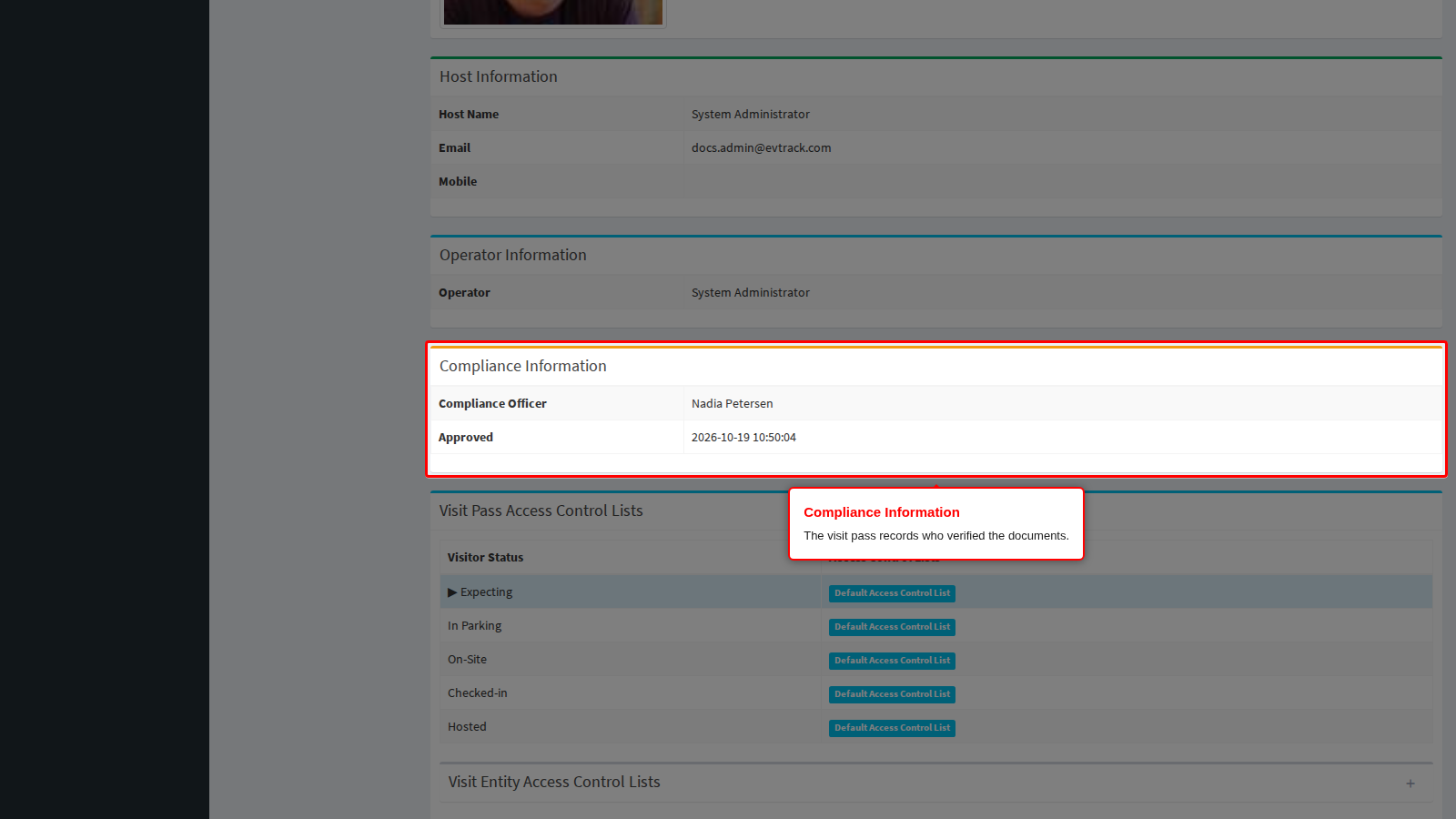Expand Visit Entity Access Control Lists plus icon

pyautogui.click(x=1410, y=784)
